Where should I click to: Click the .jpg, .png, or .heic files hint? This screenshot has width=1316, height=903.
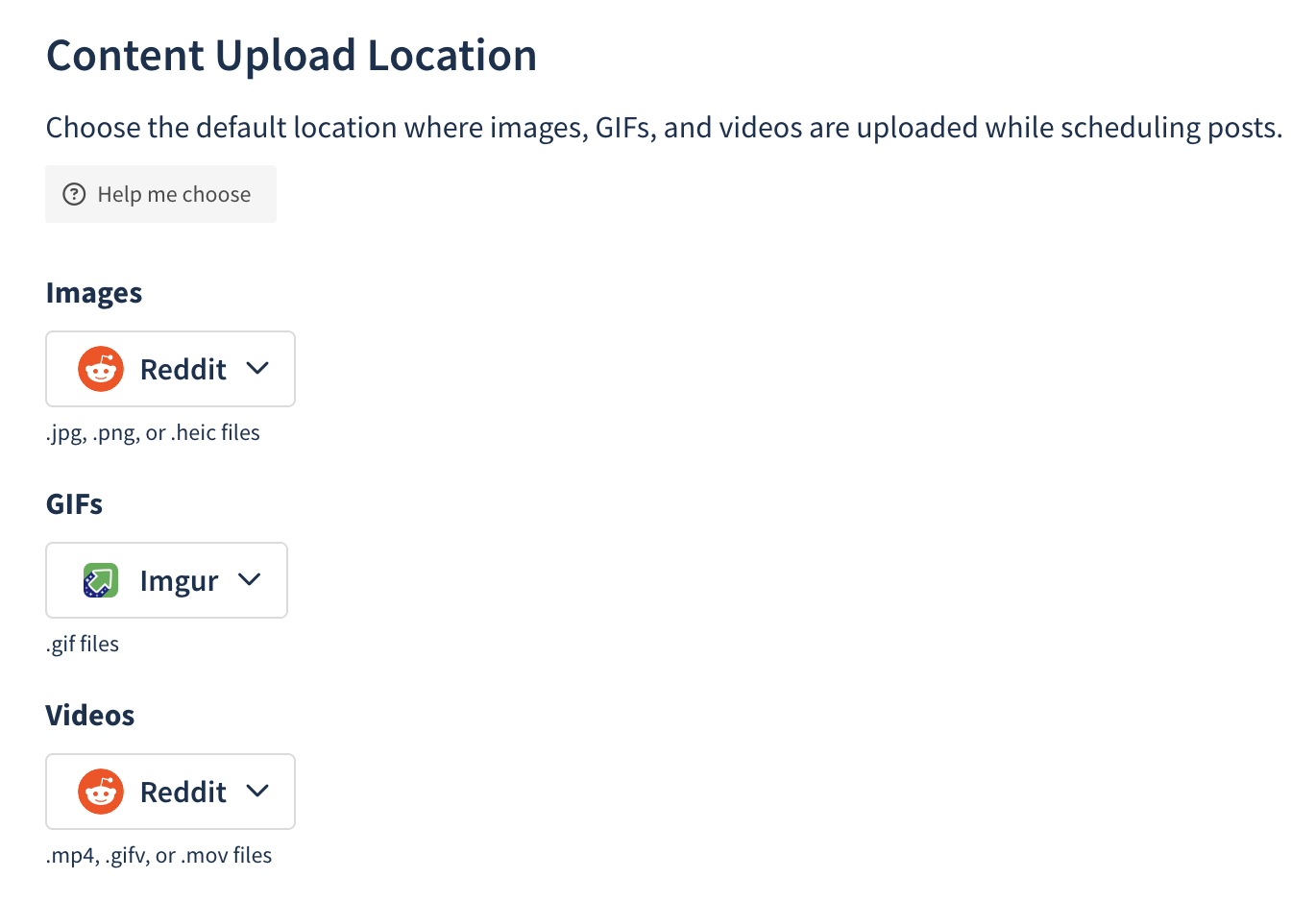153,433
